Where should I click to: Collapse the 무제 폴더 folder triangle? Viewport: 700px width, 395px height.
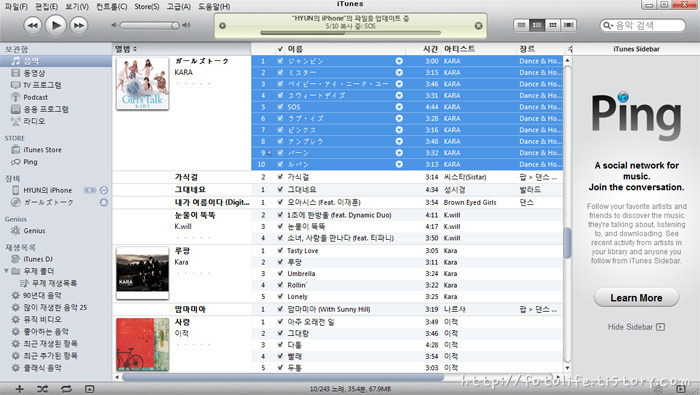pos(6,271)
